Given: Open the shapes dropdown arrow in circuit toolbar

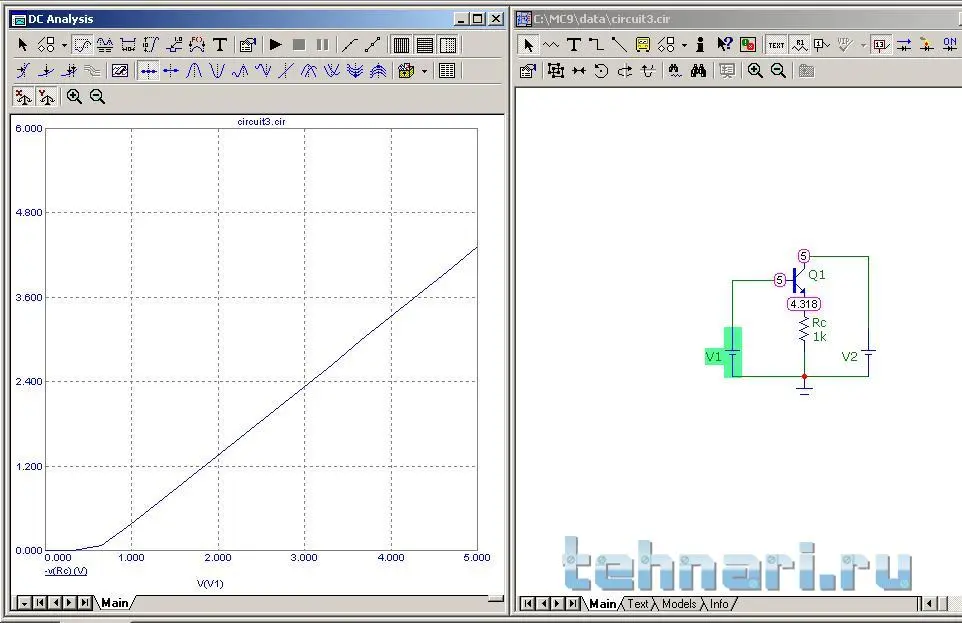Looking at the screenshot, I should pyautogui.click(x=684, y=45).
